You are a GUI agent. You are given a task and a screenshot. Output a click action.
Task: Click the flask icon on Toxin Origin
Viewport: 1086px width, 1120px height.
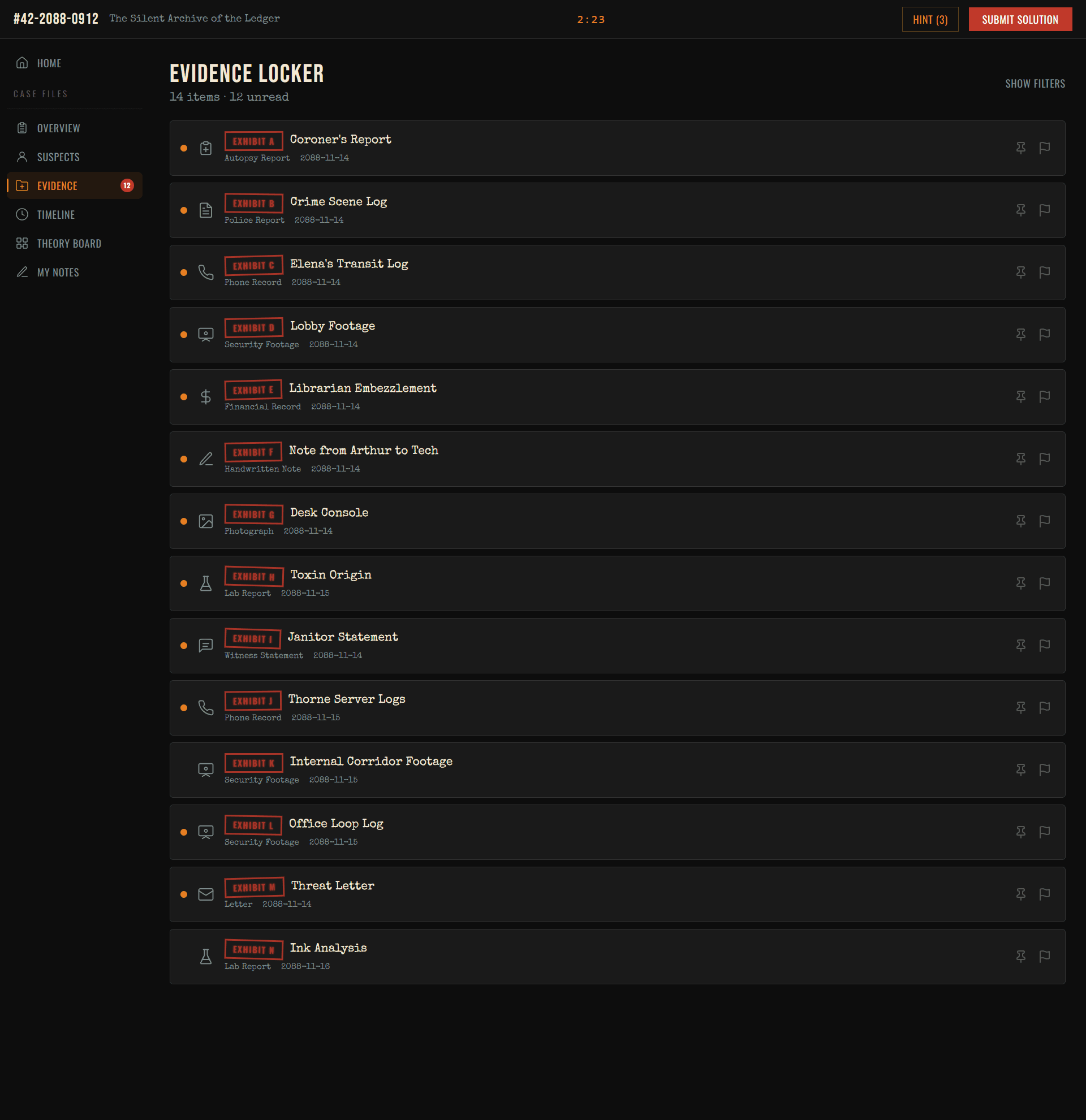click(x=206, y=583)
